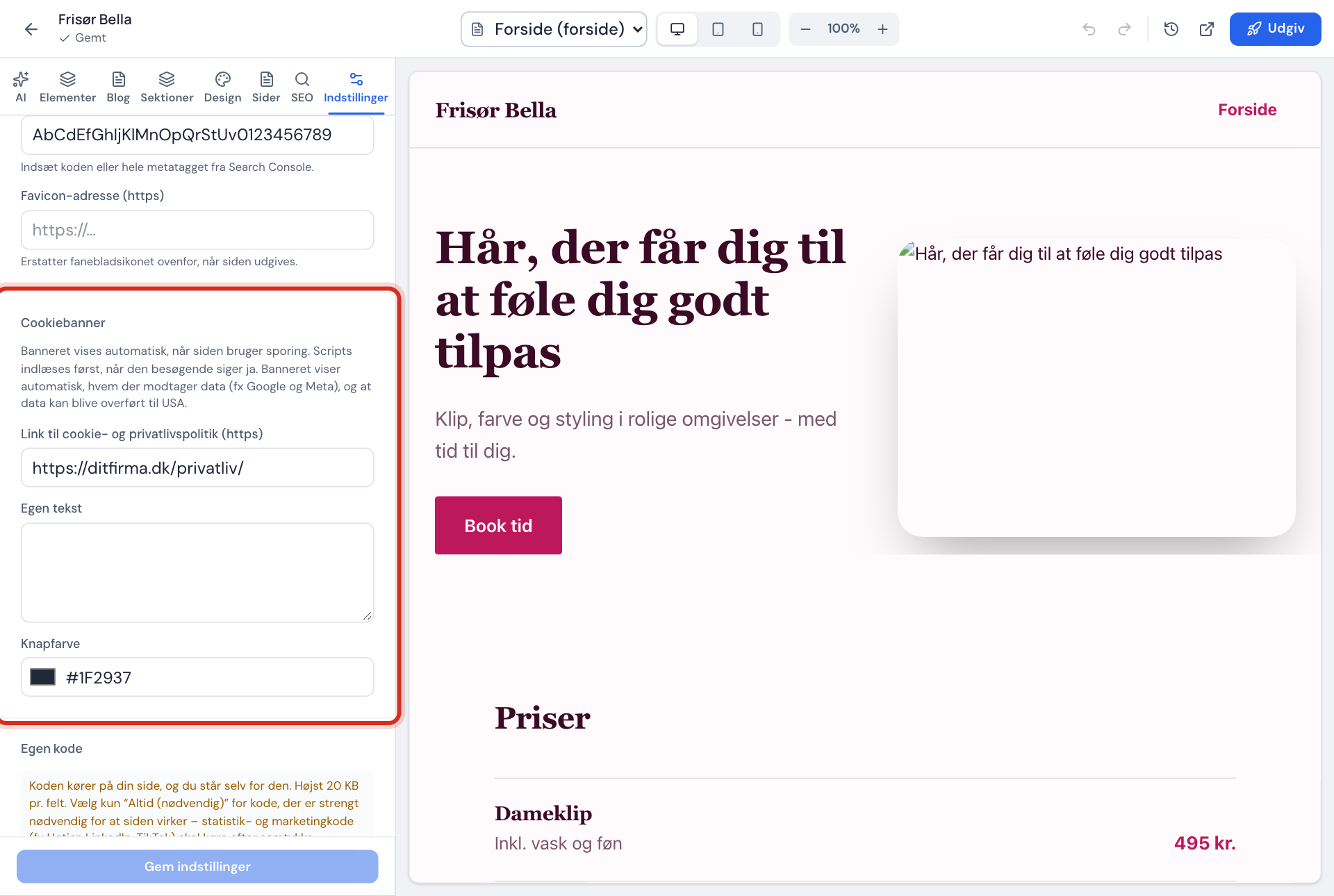Open the Forside (forside) page dropdown
Image resolution: width=1334 pixels, height=896 pixels.
(x=554, y=29)
